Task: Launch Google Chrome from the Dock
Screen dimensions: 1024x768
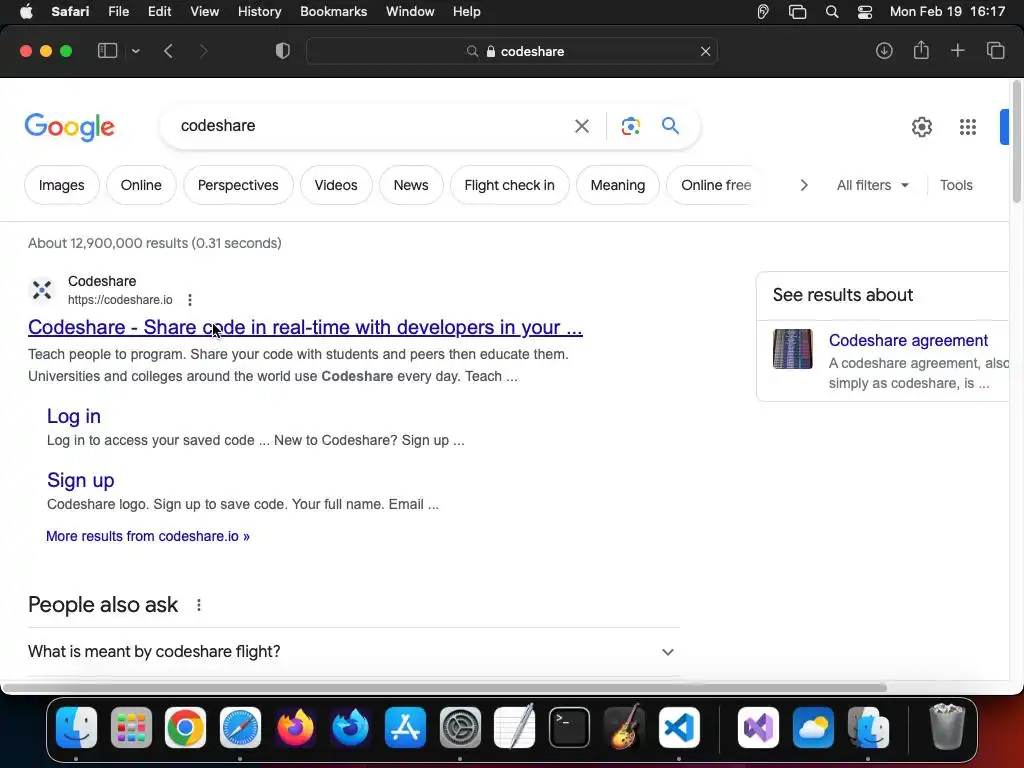Action: 185,728
